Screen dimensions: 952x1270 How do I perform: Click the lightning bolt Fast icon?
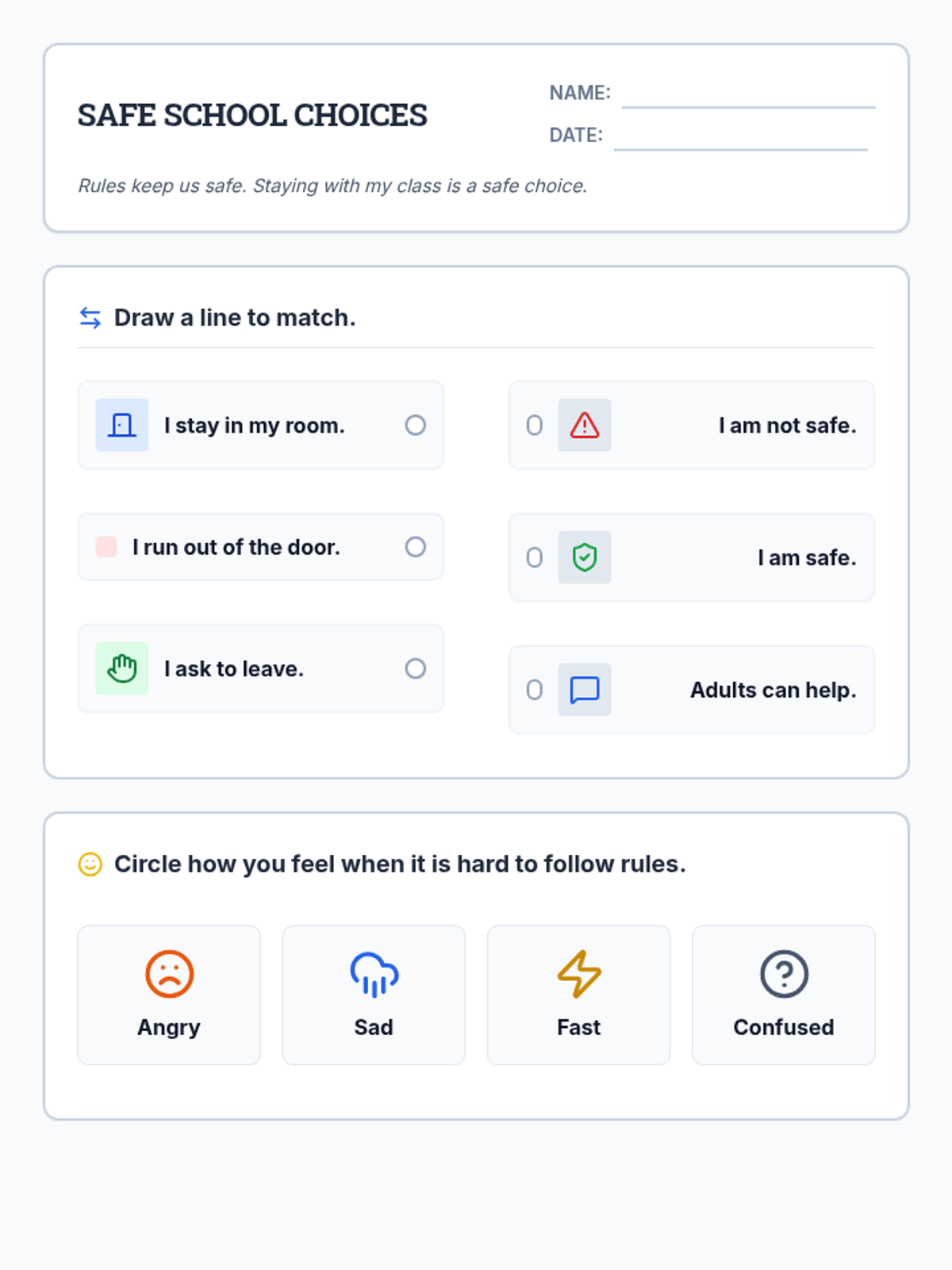point(579,974)
